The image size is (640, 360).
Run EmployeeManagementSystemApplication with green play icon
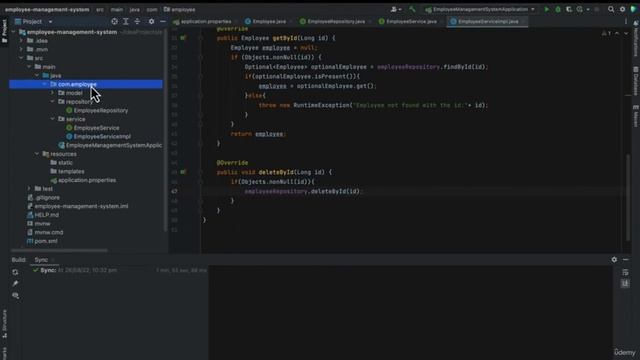pyautogui.click(x=547, y=9)
